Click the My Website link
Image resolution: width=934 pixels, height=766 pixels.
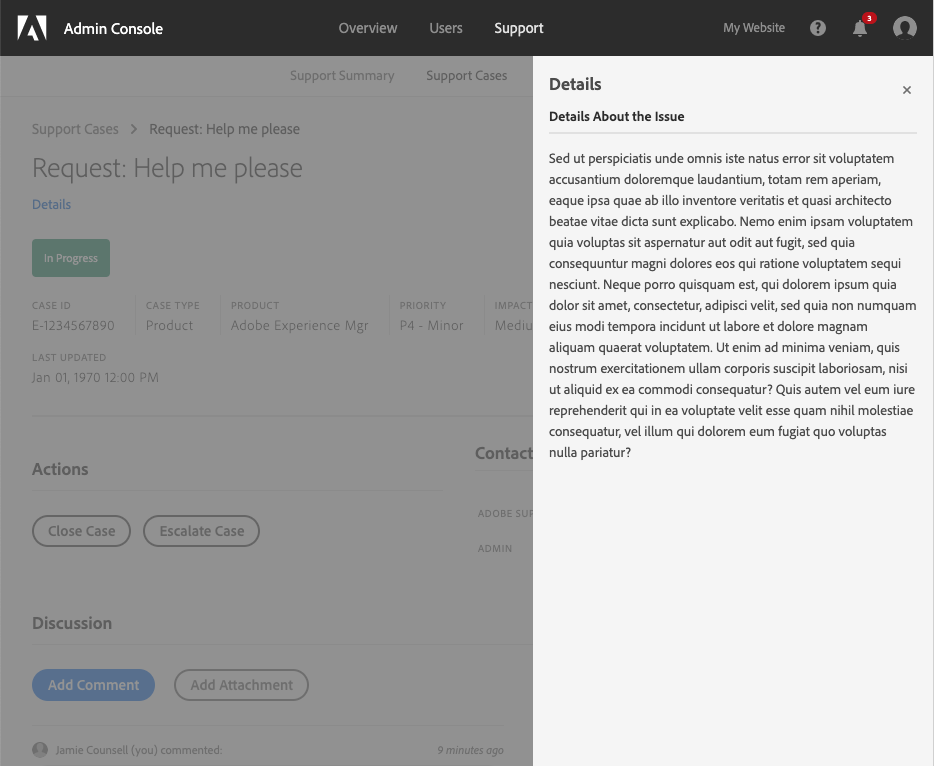754,28
